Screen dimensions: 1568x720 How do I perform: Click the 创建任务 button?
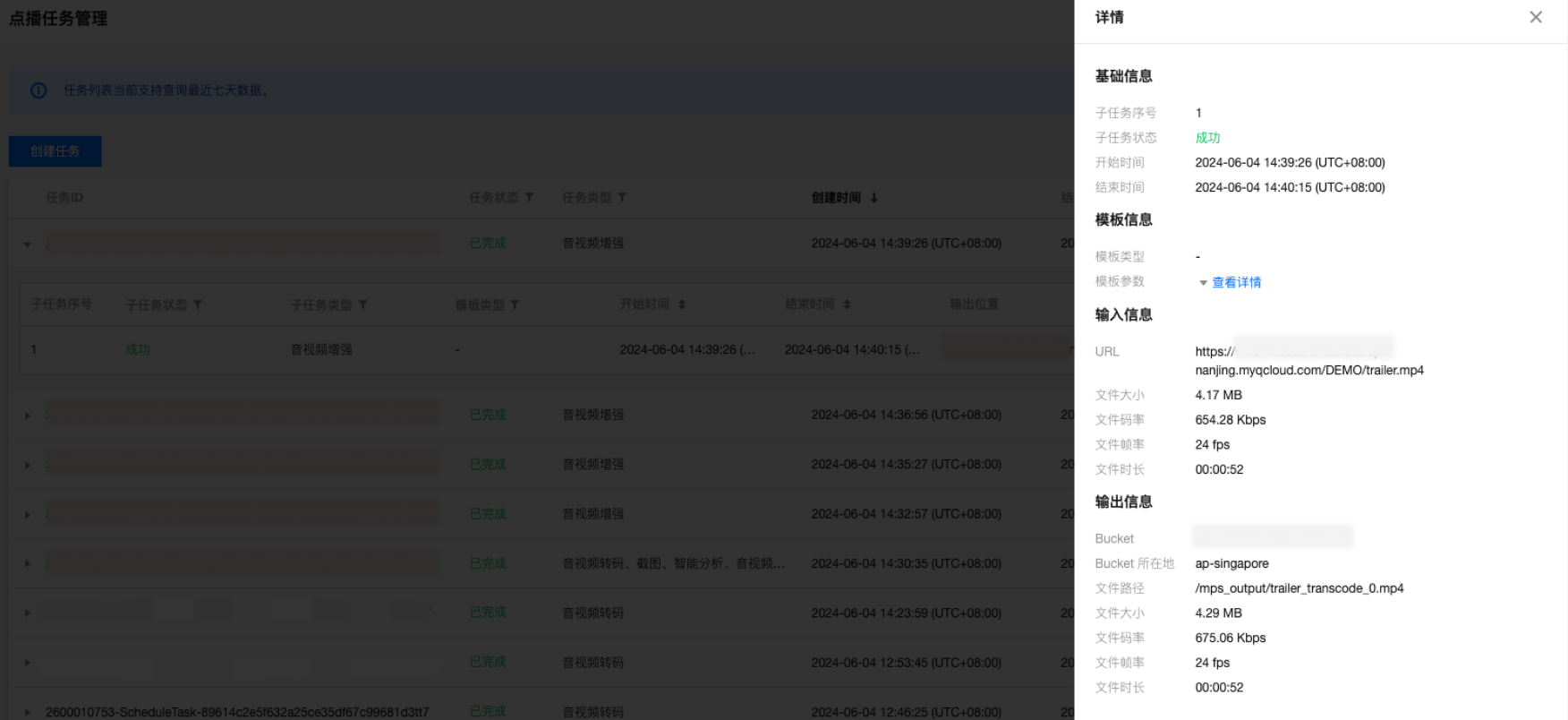[55, 151]
